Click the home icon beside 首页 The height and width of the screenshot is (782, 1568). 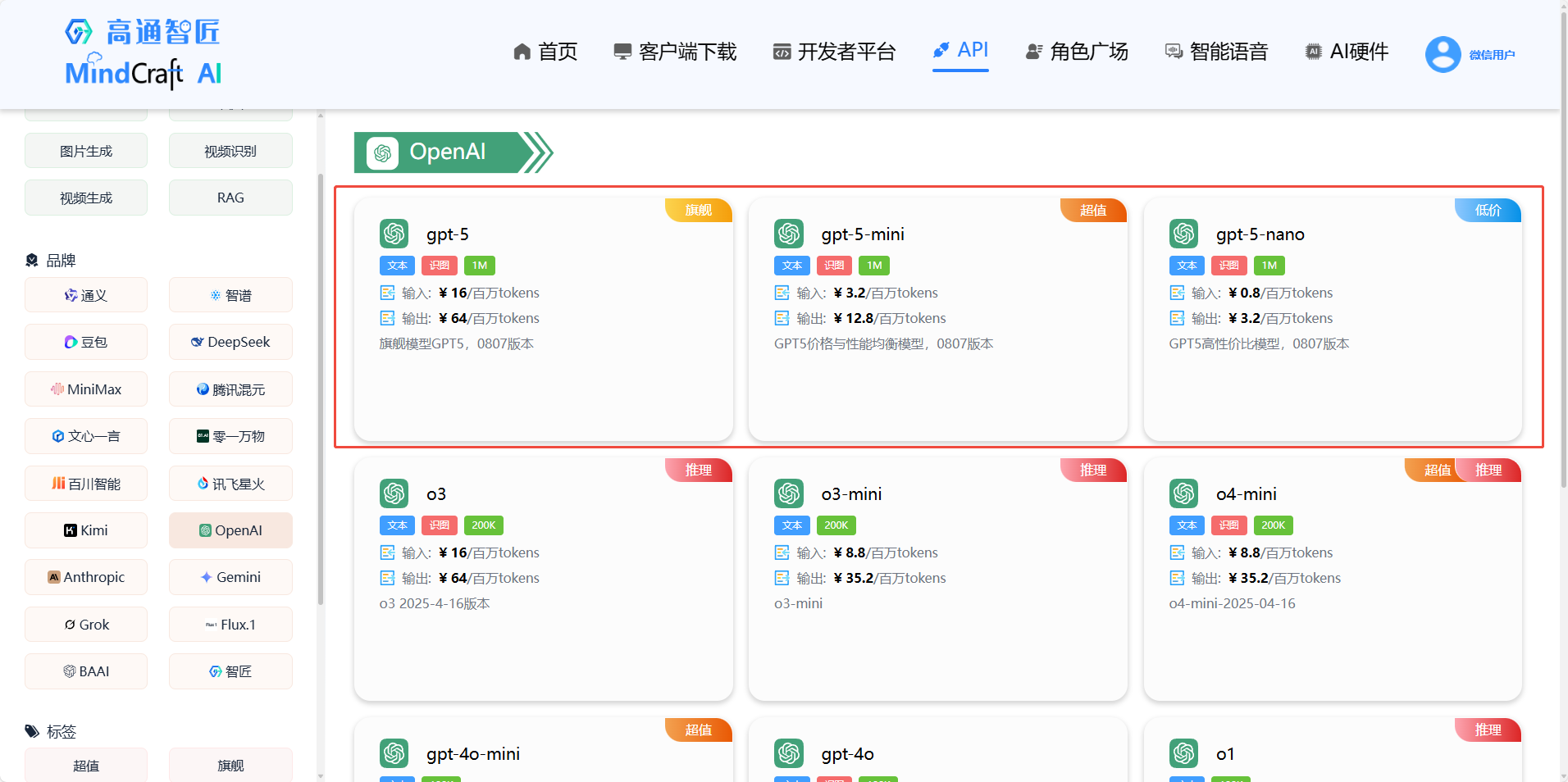point(522,52)
